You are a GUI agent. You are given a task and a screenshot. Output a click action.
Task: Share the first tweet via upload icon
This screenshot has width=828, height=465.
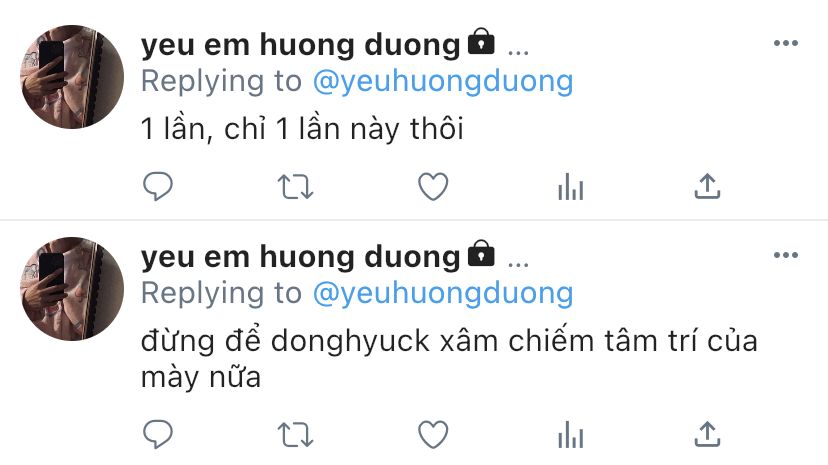click(708, 186)
